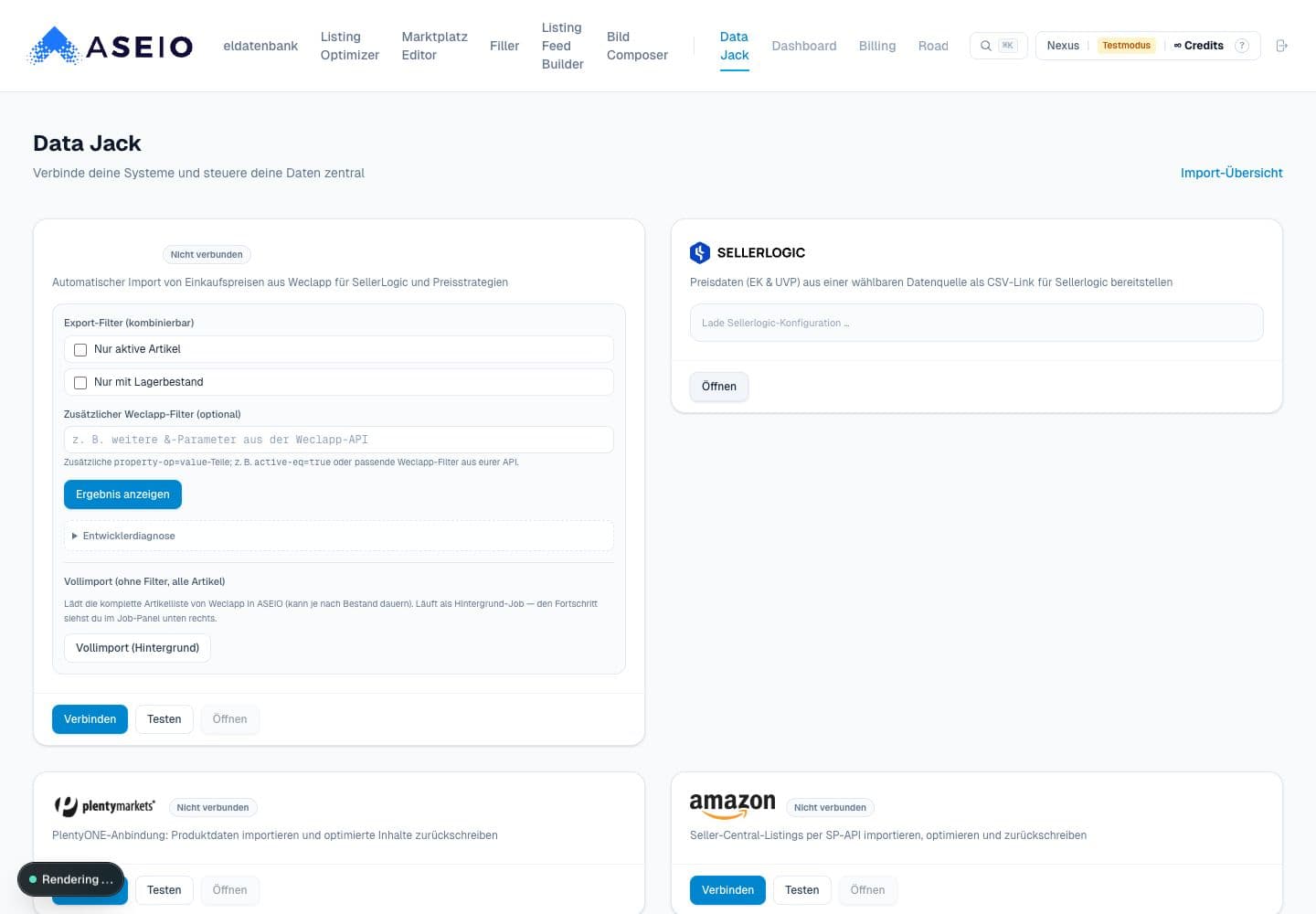Focus the Zusätzlicher Weclapp-Filter input field
The height and width of the screenshot is (914, 1316).
click(339, 440)
